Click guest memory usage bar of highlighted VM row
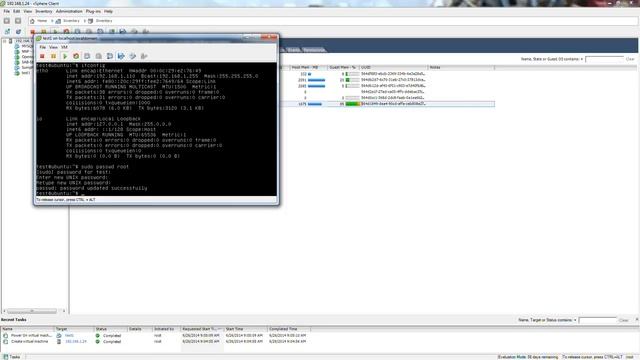Image resolution: width=640 pixels, height=360 pixels. (353, 104)
